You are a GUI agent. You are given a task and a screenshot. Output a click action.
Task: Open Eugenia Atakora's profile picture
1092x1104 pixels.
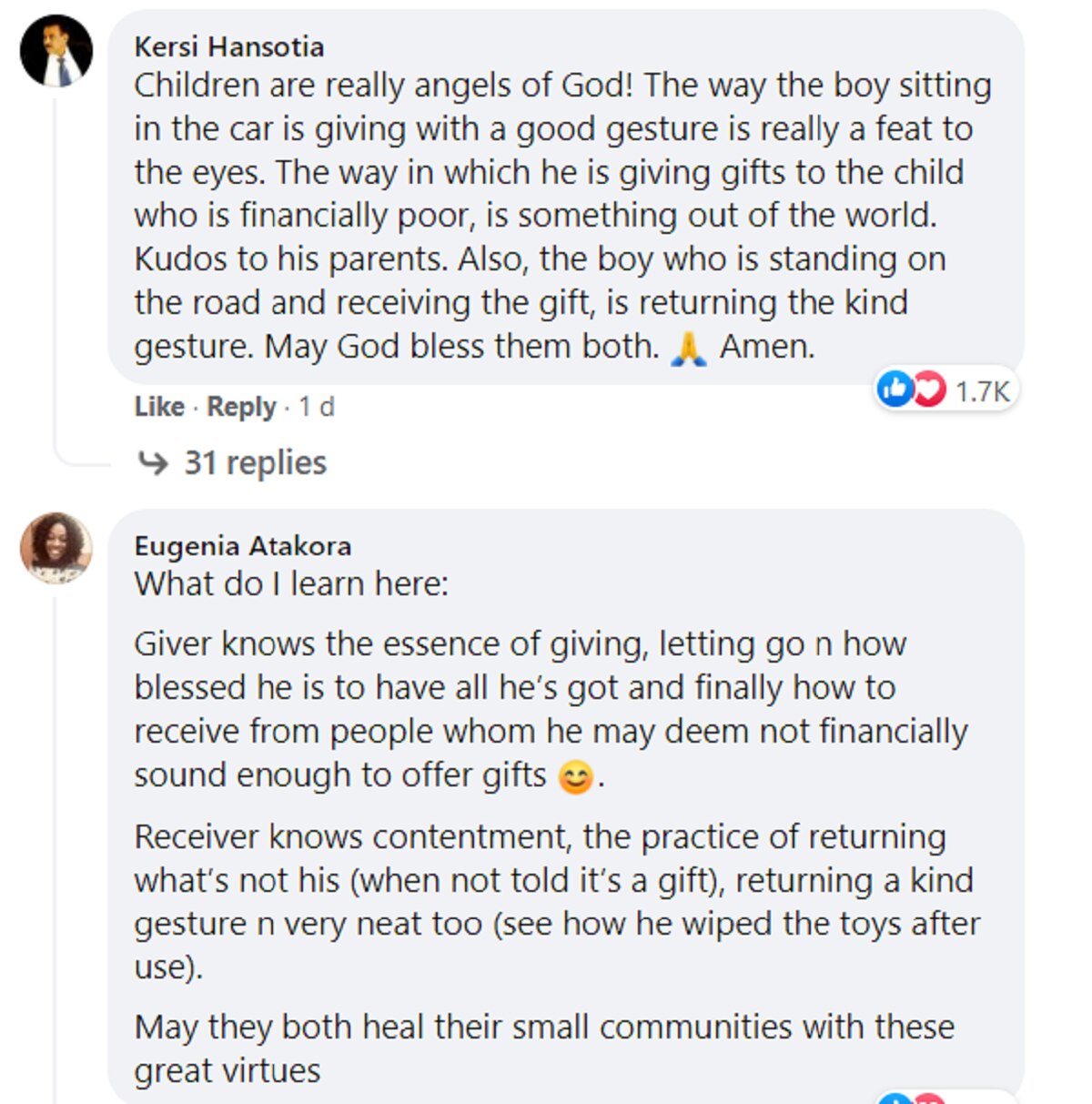point(56,548)
